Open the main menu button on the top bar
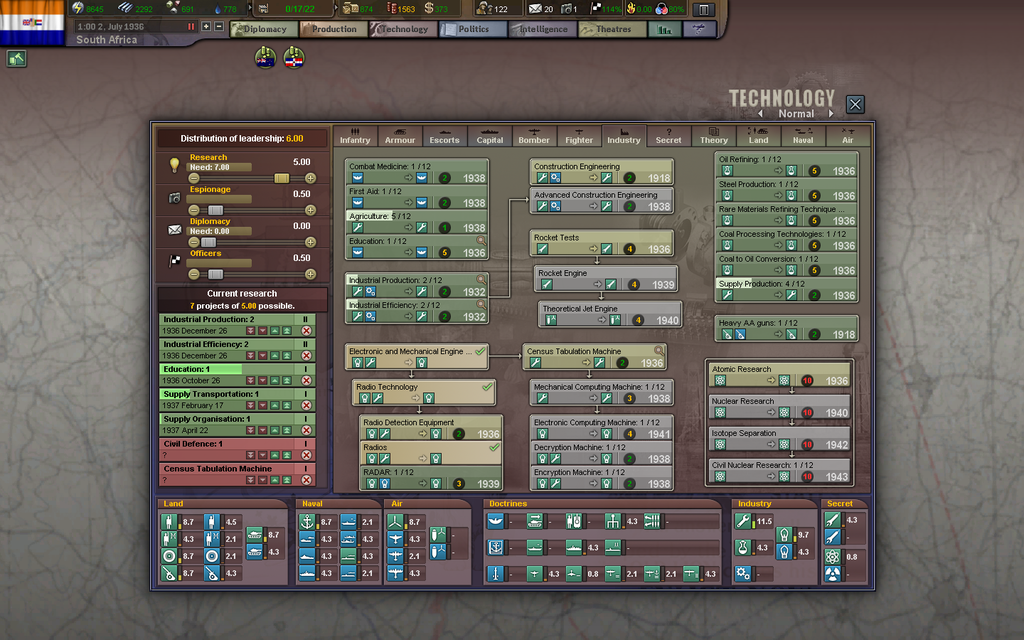The image size is (1024, 640). (703, 9)
